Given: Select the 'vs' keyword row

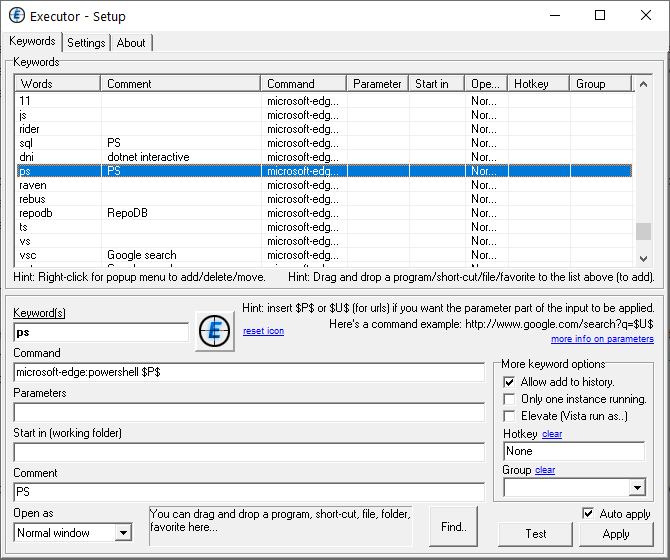Looking at the screenshot, I should click(x=324, y=241).
